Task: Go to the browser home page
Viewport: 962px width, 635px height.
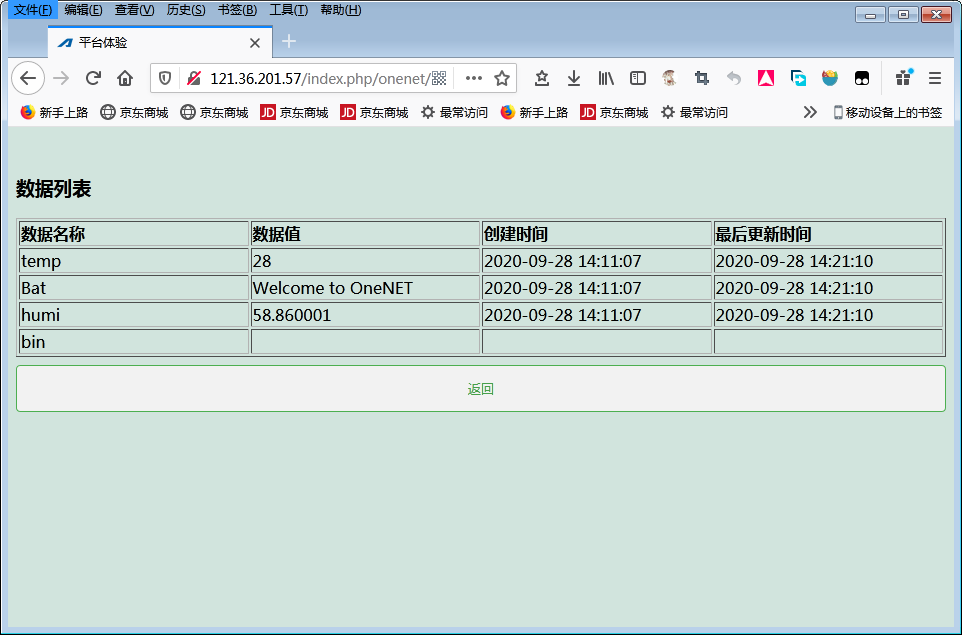Action: (125, 78)
